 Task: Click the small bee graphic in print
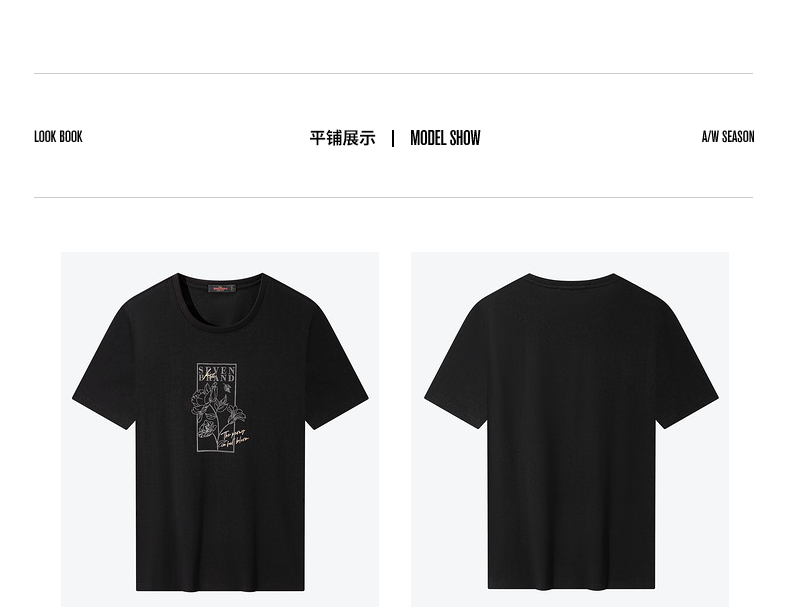(x=228, y=388)
